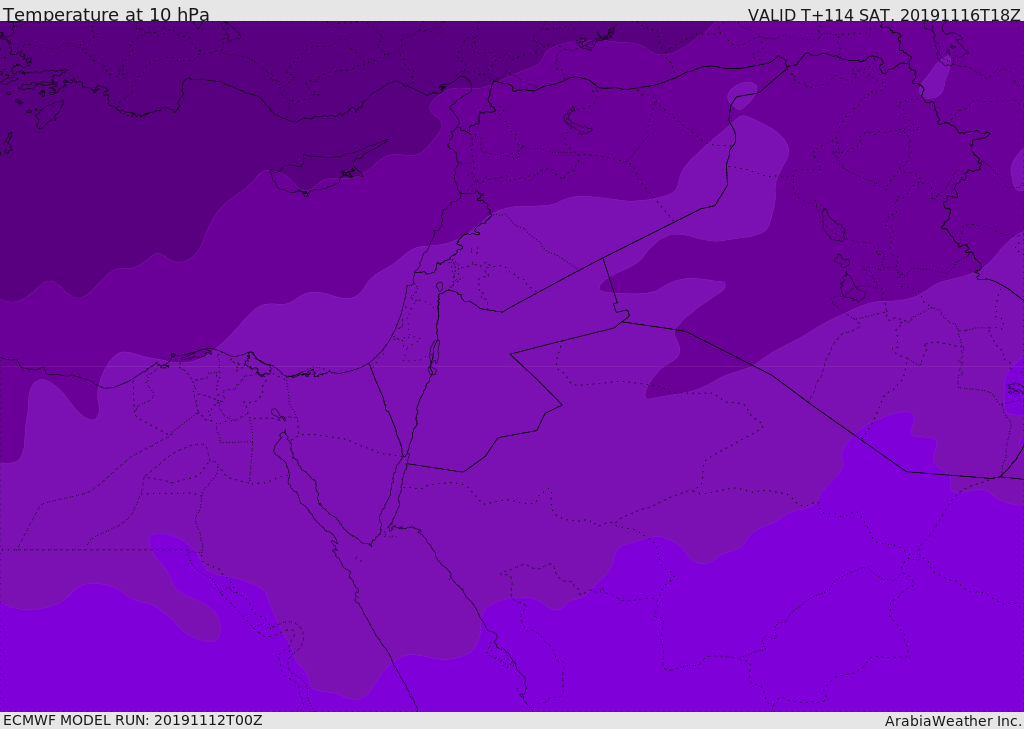
Task: Click the 'ArabiaWeather Inc' credit text
Action: 953,721
